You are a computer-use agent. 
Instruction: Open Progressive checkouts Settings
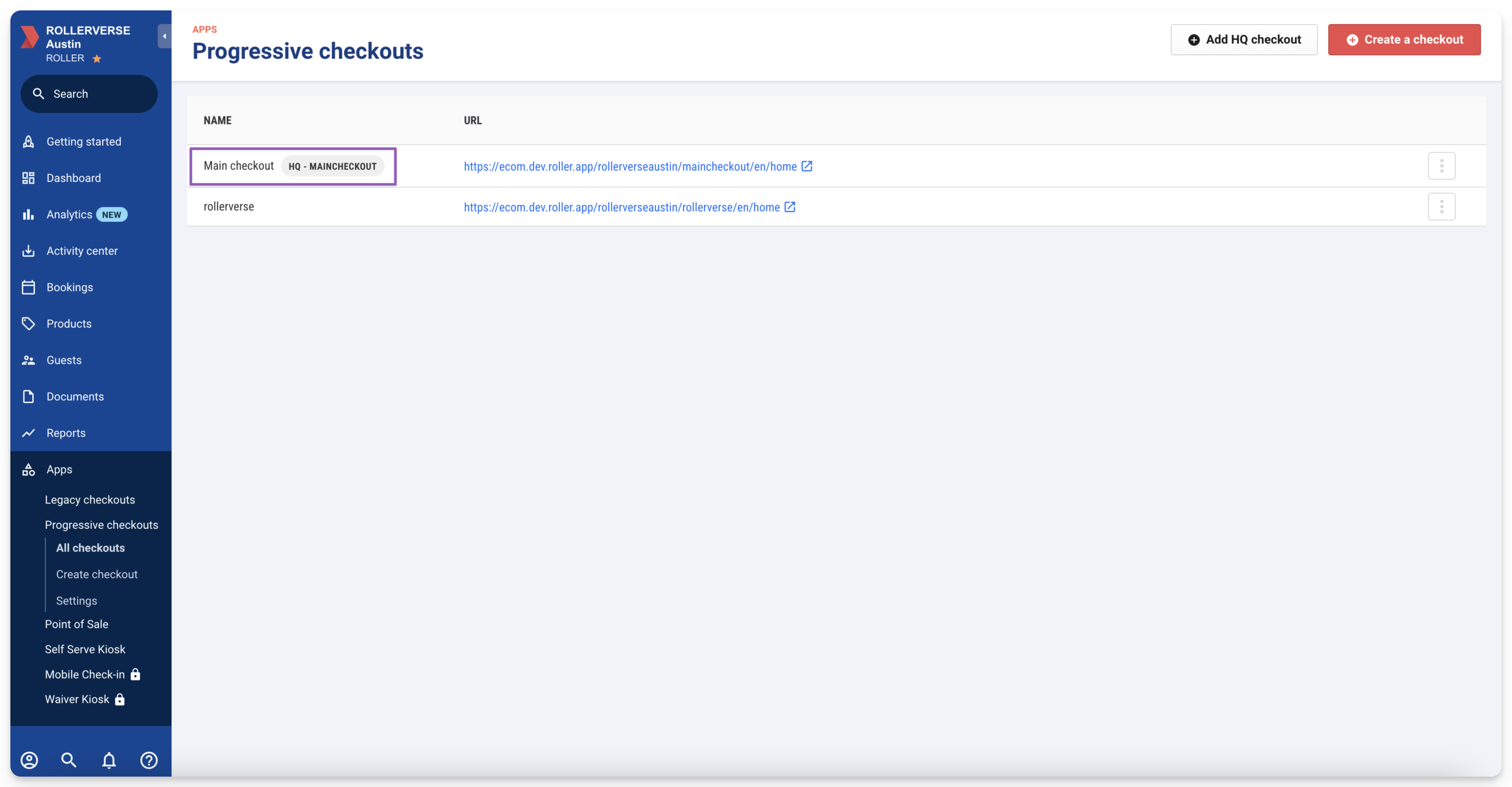[x=76, y=601]
